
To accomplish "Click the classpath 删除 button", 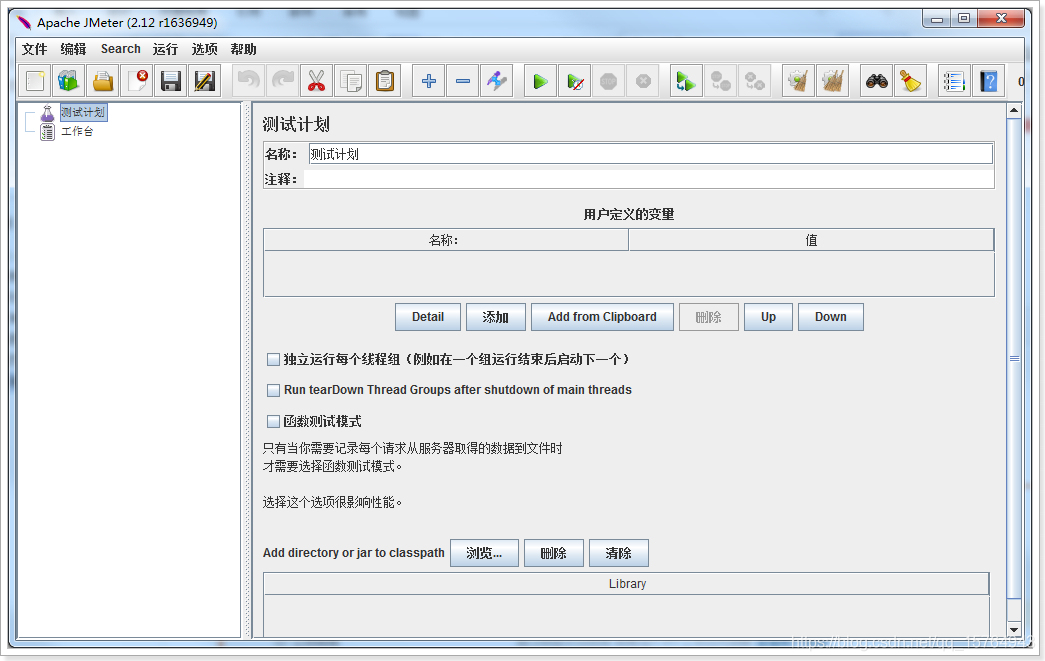I will 554,553.
